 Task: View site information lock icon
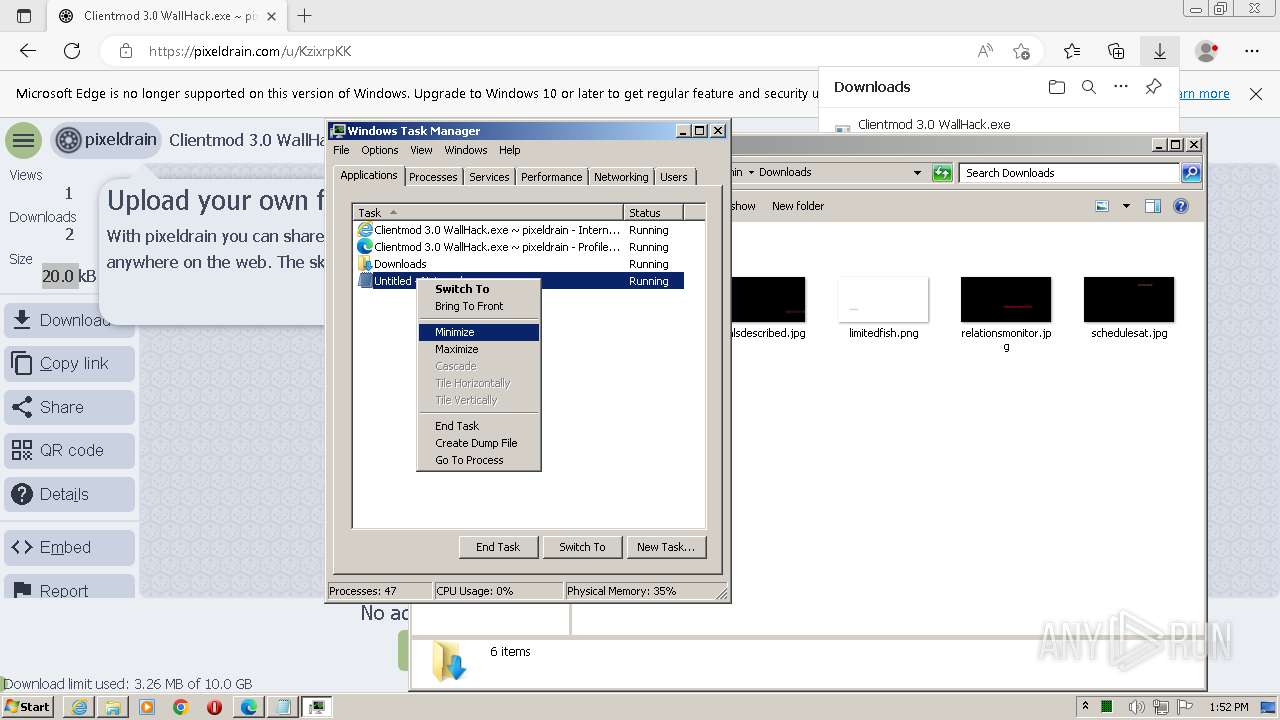pyautogui.click(x=125, y=51)
